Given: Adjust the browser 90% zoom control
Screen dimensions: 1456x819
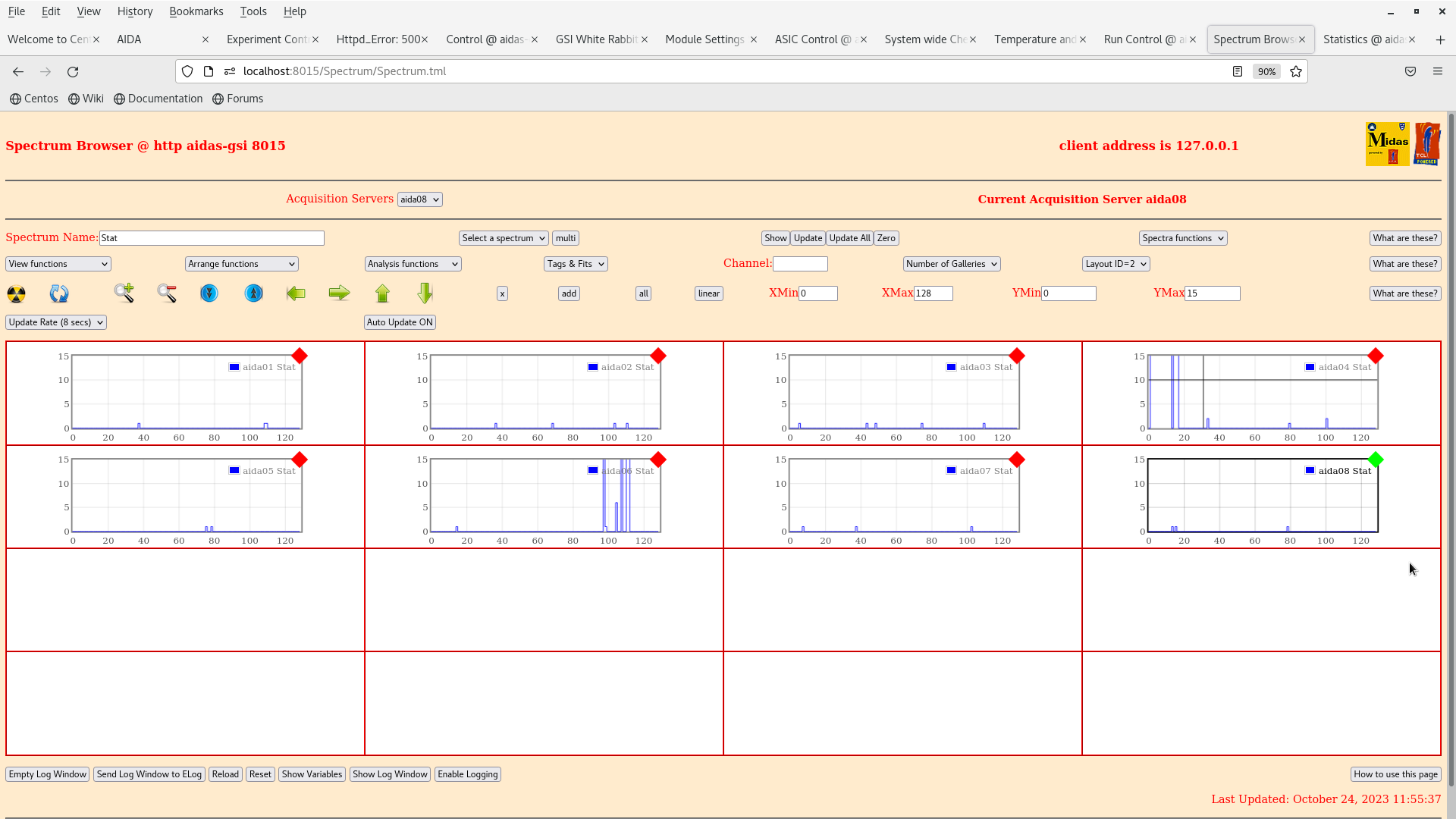Looking at the screenshot, I should point(1266,71).
